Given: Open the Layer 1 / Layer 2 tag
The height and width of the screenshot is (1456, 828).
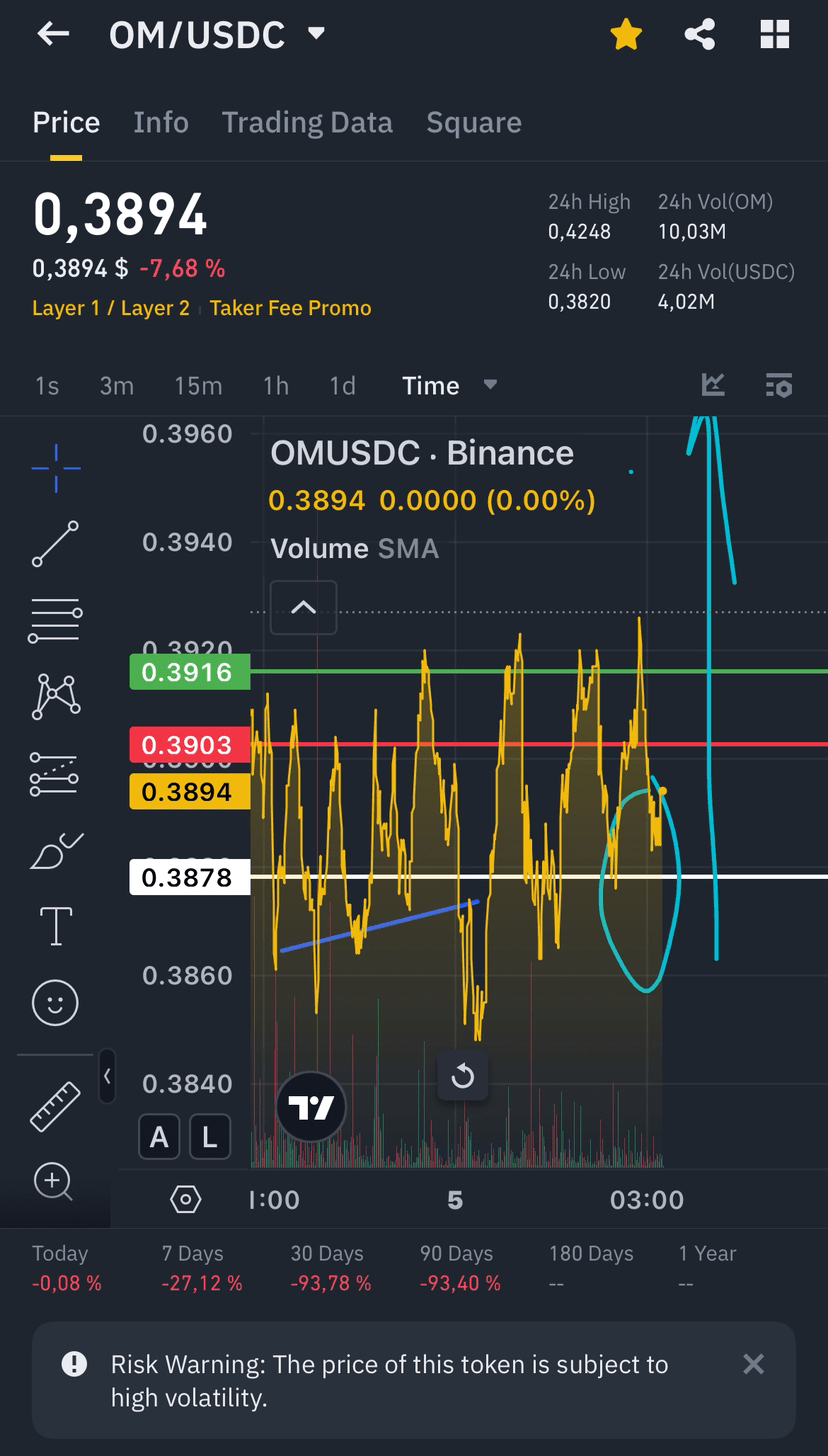Looking at the screenshot, I should point(111,308).
